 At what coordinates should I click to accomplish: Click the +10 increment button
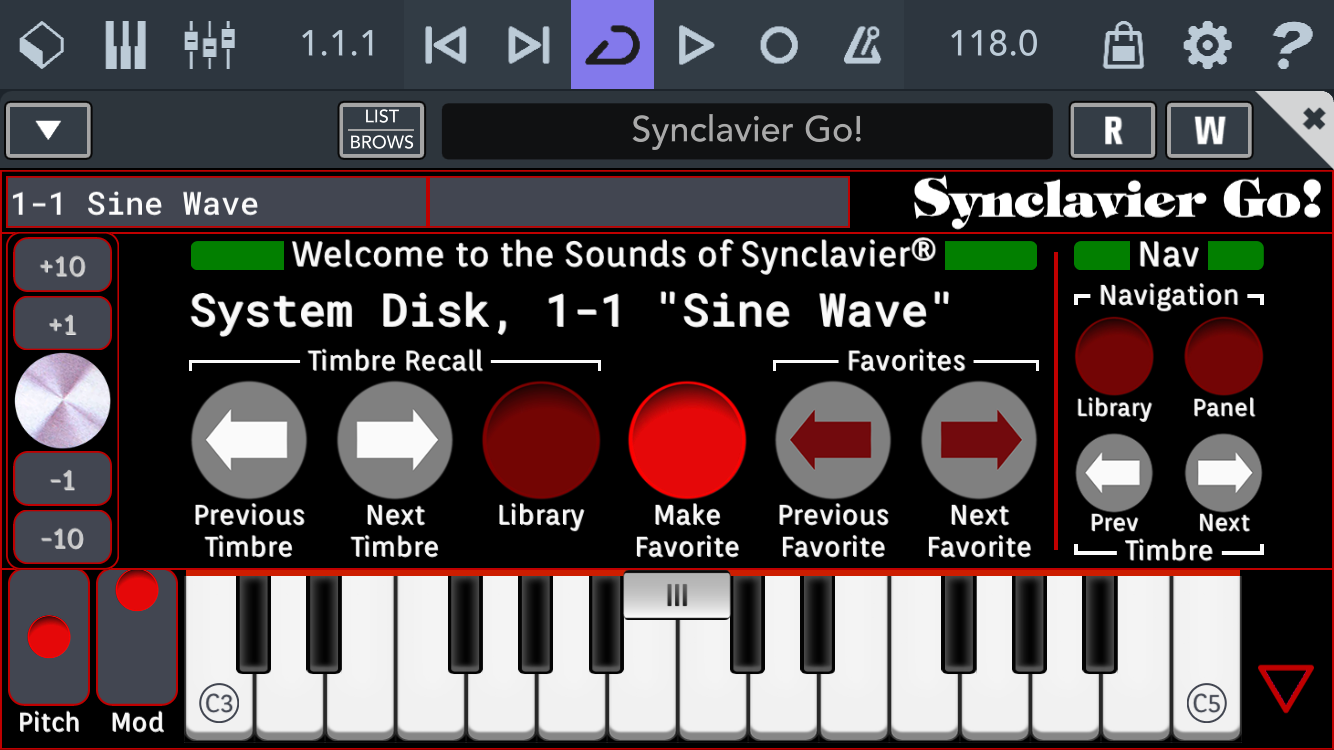62,267
